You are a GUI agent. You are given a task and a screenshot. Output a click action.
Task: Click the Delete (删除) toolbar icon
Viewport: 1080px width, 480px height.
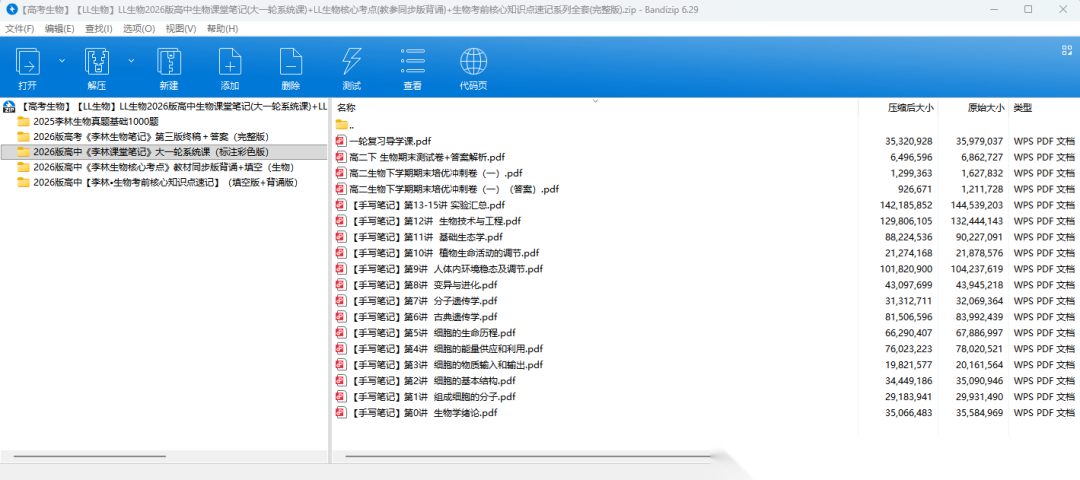click(x=290, y=62)
